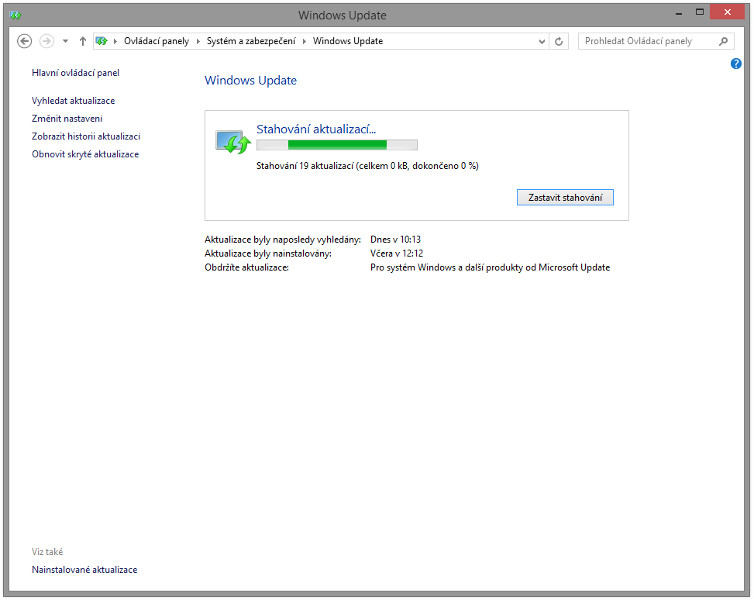
Task: Open Hlavní ovládací panel link
Action: (x=75, y=73)
